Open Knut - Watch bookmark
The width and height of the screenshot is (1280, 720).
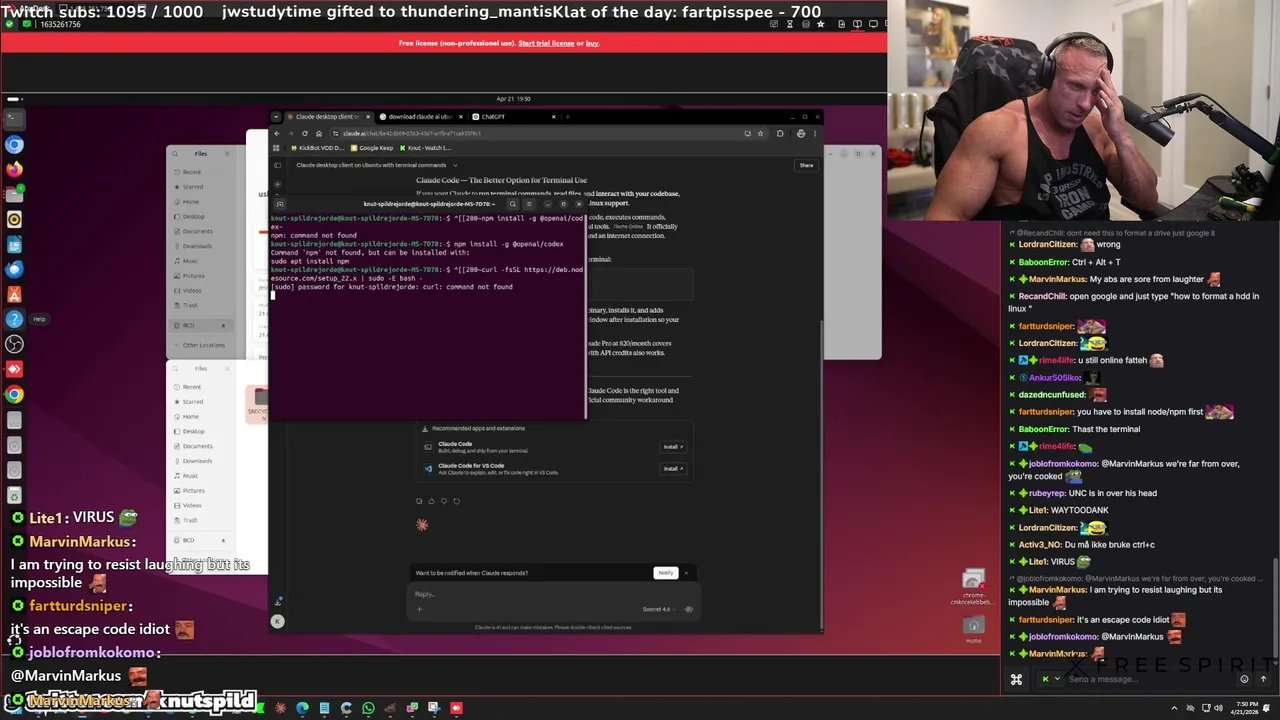425,148
